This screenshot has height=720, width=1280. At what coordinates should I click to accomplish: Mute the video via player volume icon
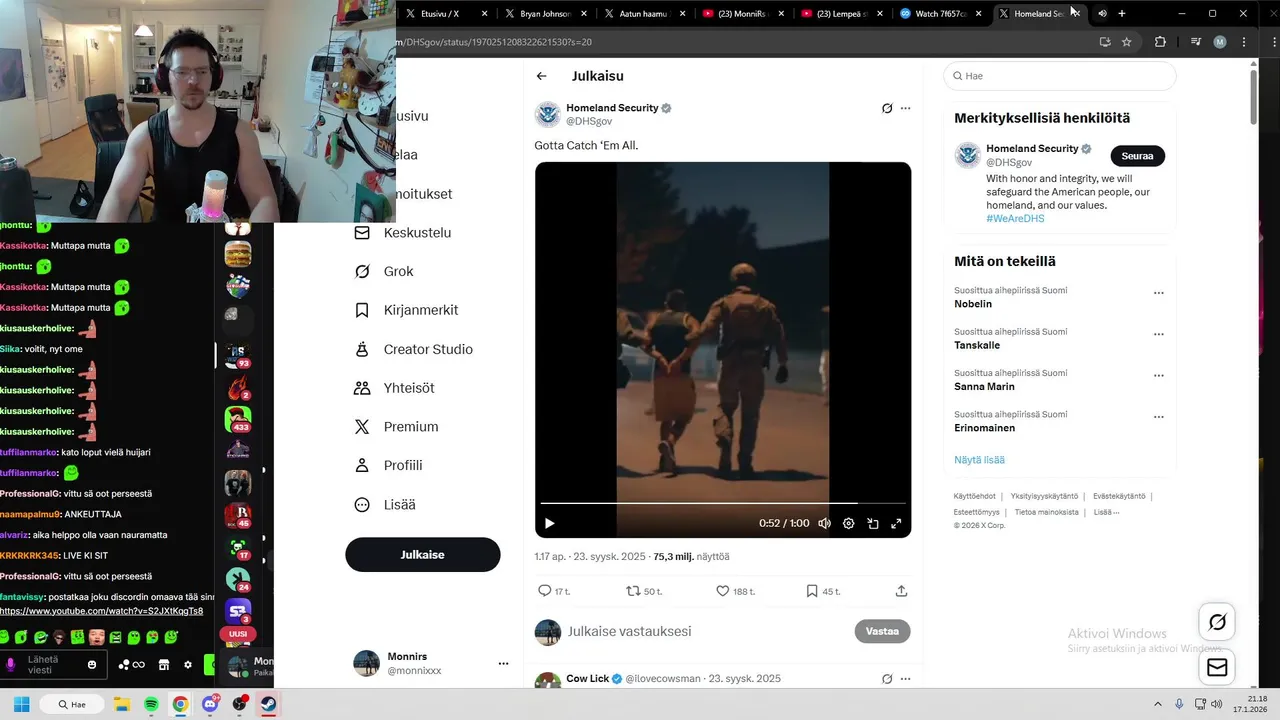click(x=824, y=523)
